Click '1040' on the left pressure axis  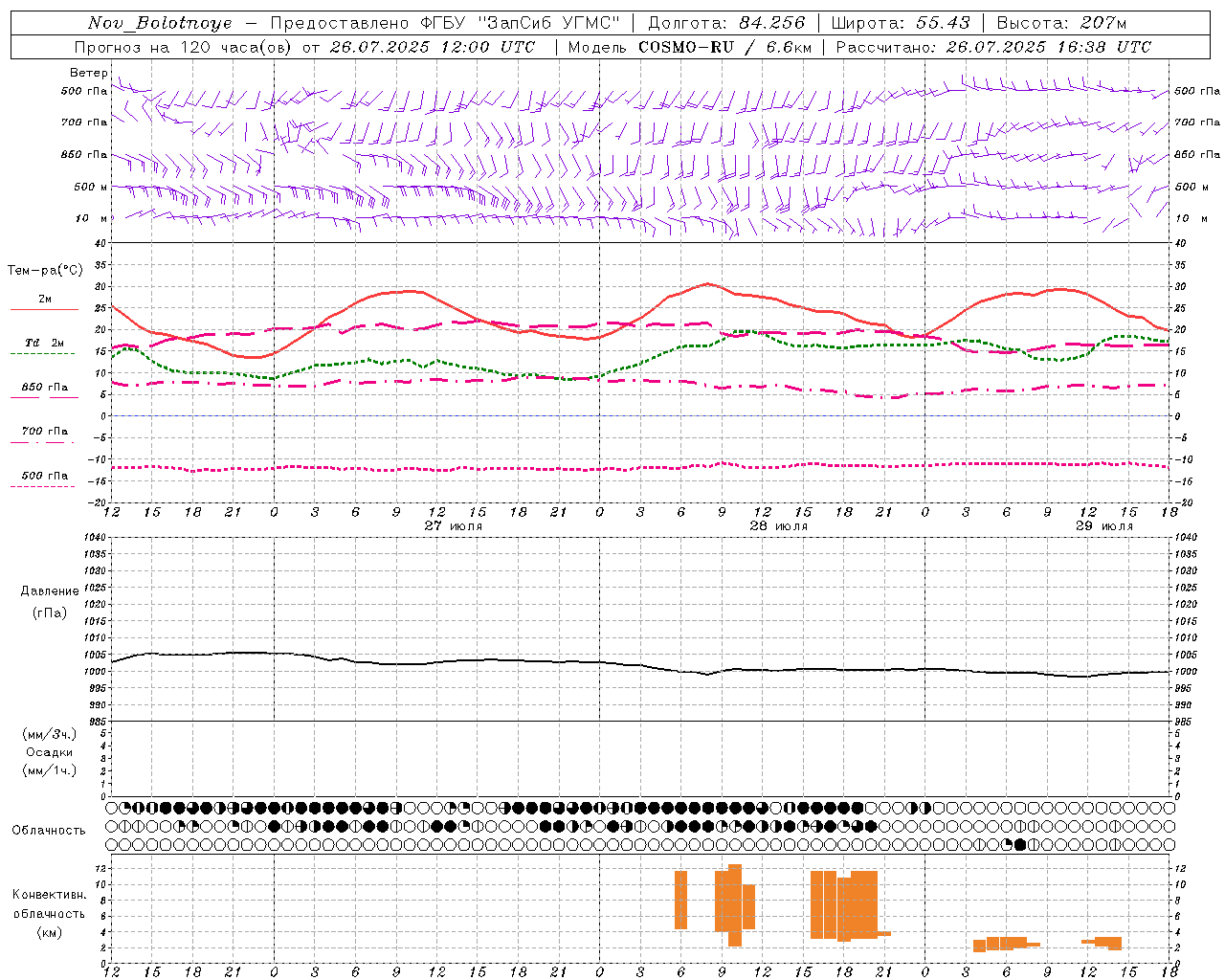(x=94, y=538)
